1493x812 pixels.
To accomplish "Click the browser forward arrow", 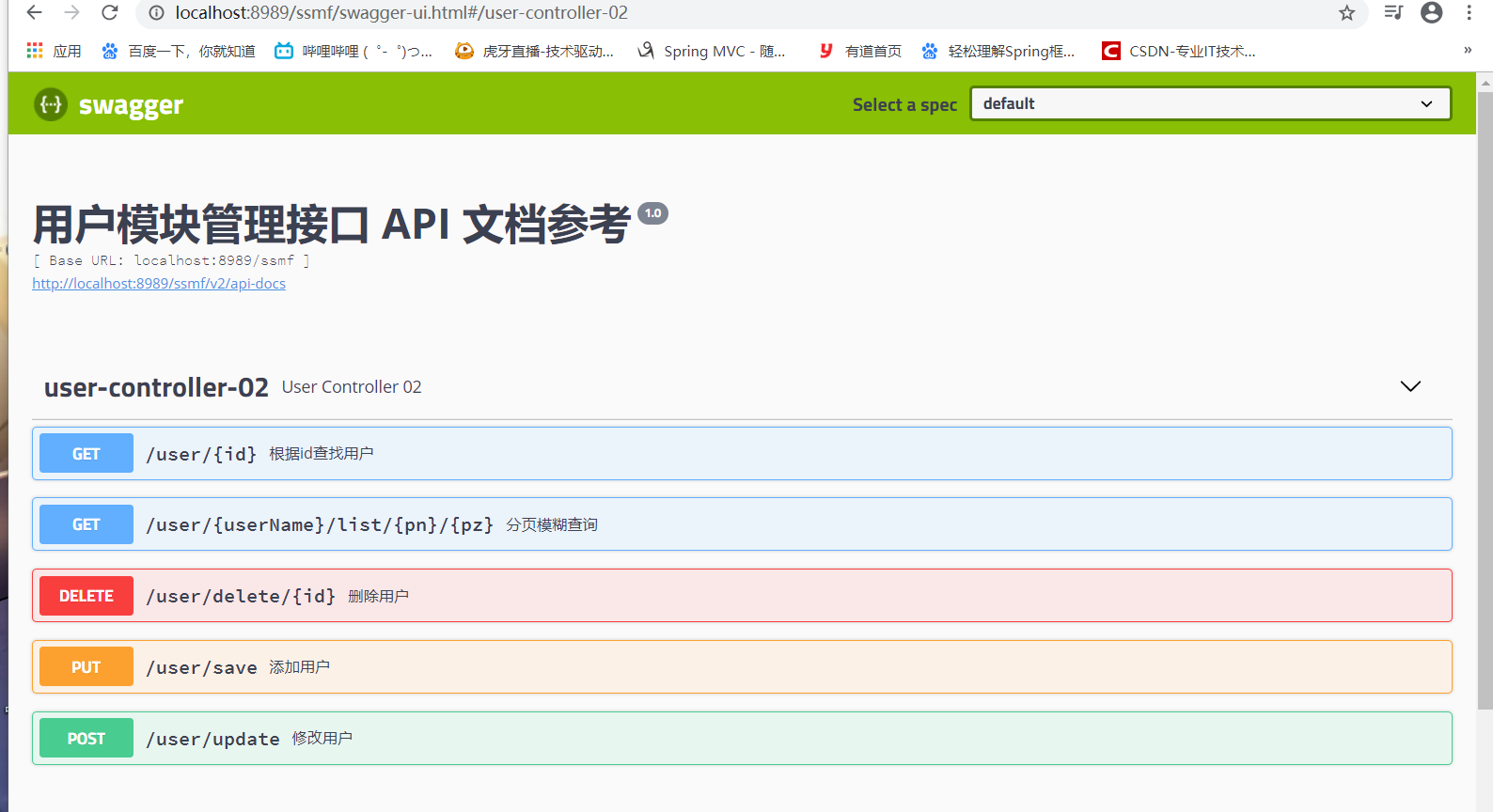I will point(72,12).
